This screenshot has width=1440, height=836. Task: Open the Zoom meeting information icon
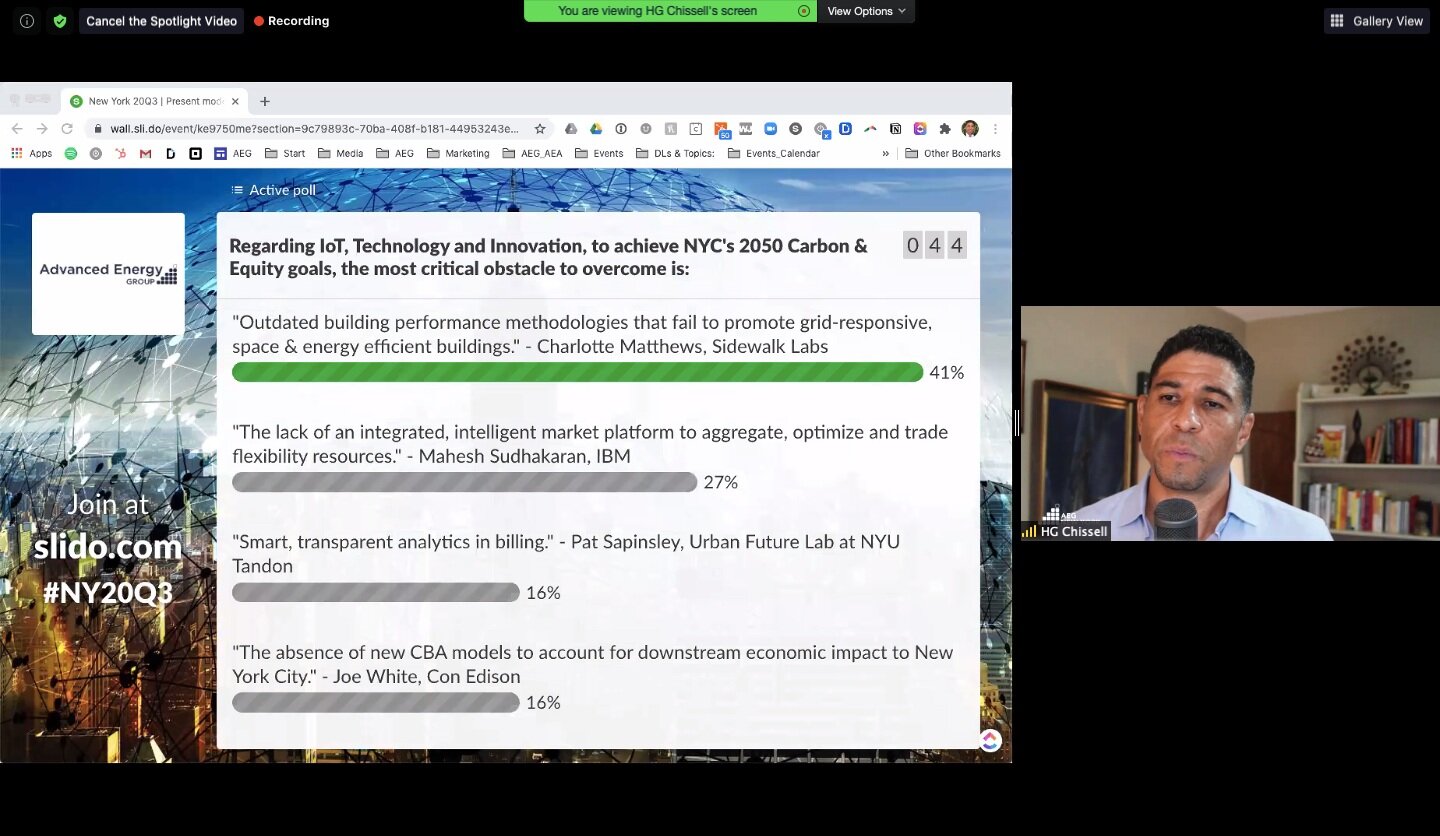coord(27,21)
